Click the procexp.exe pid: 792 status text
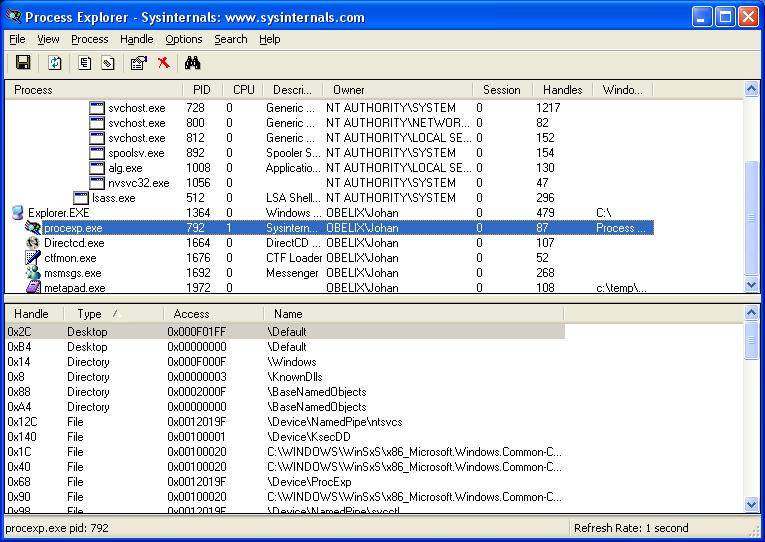Image resolution: width=765 pixels, height=542 pixels. [x=57, y=528]
